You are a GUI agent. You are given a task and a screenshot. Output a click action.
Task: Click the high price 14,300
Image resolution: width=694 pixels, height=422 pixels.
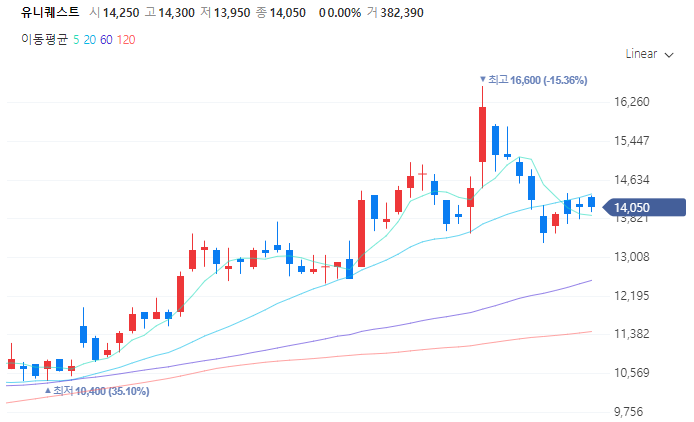coord(177,13)
